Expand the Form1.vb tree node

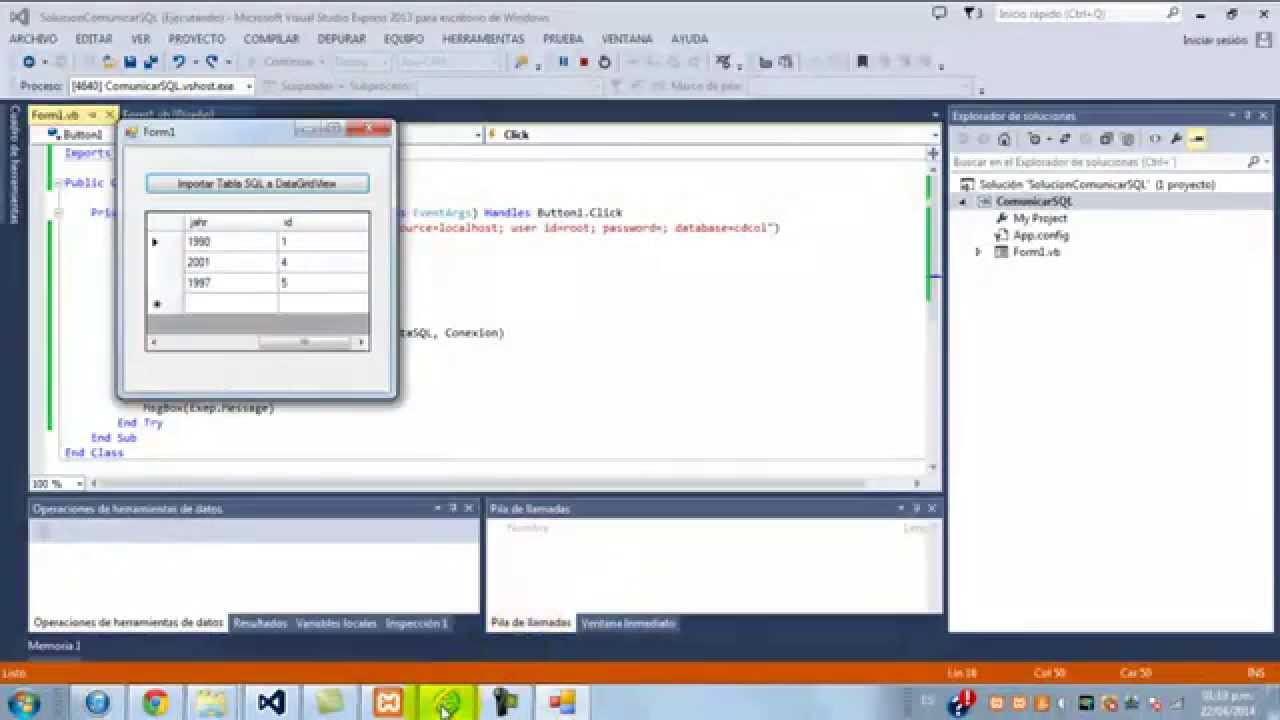[978, 252]
